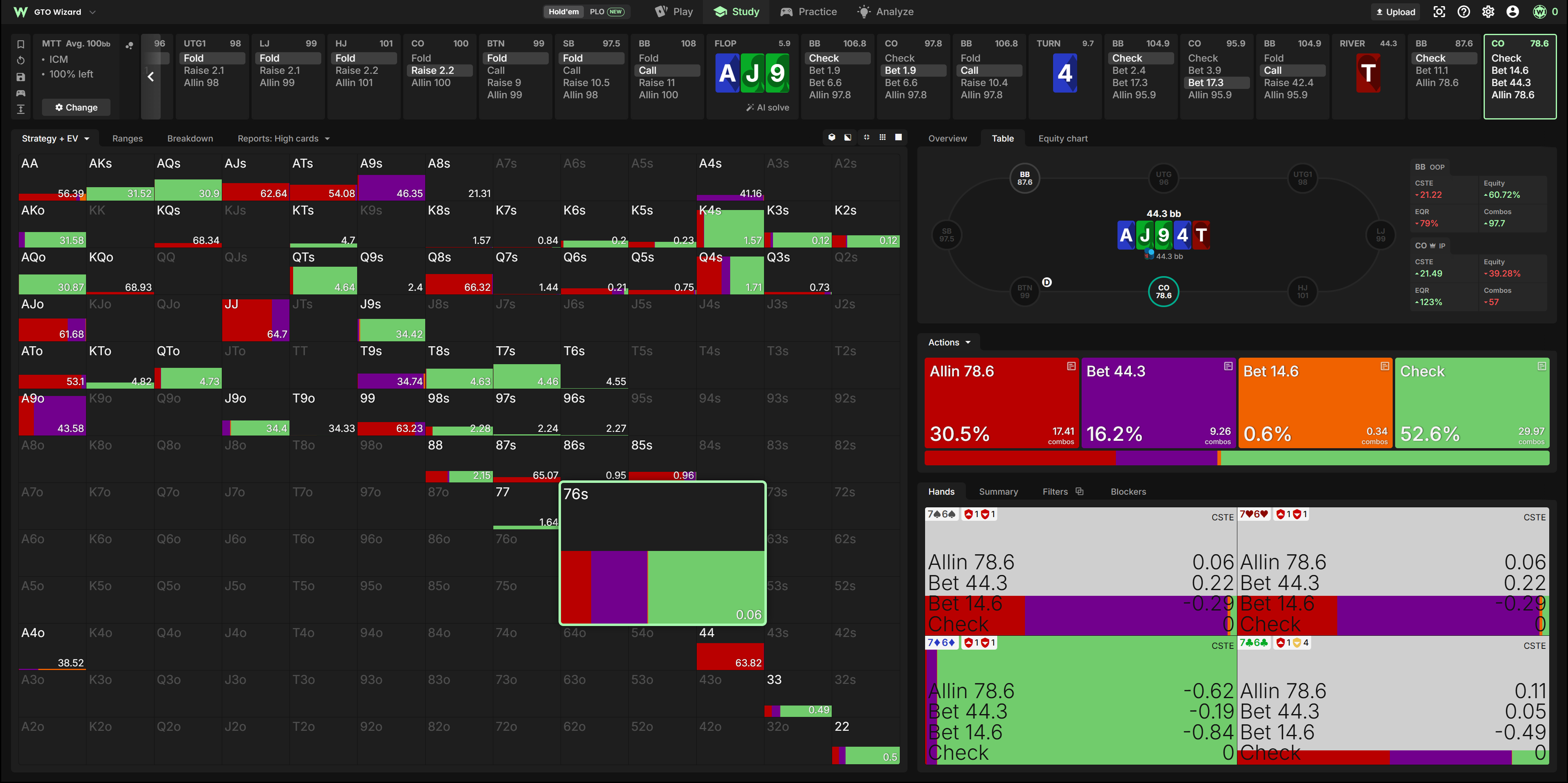Go to the Practice mode
The width and height of the screenshot is (1568, 783).
(x=808, y=11)
